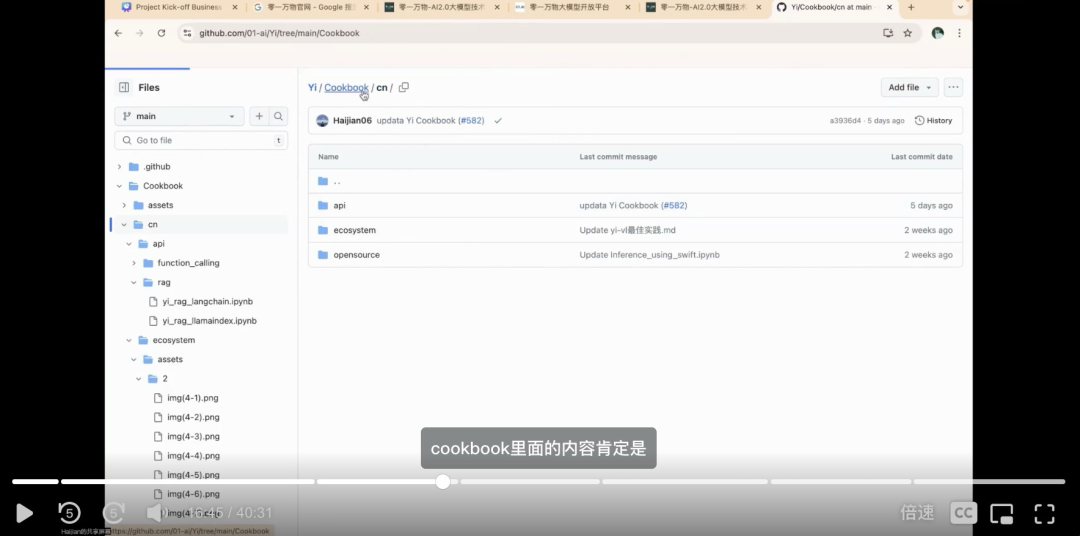The image size is (1080, 536).
Task: Open the #582 pull request in commit bar
Action: point(471,121)
